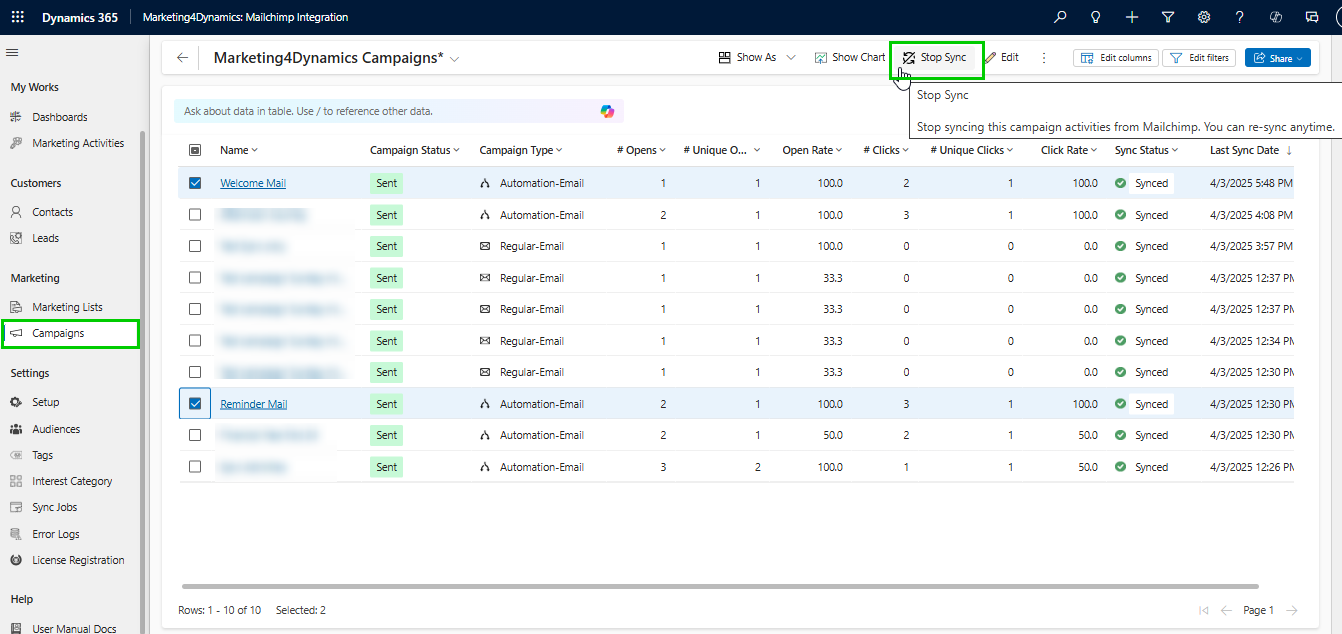Sort by the Last Sync Date column

[1250, 150]
